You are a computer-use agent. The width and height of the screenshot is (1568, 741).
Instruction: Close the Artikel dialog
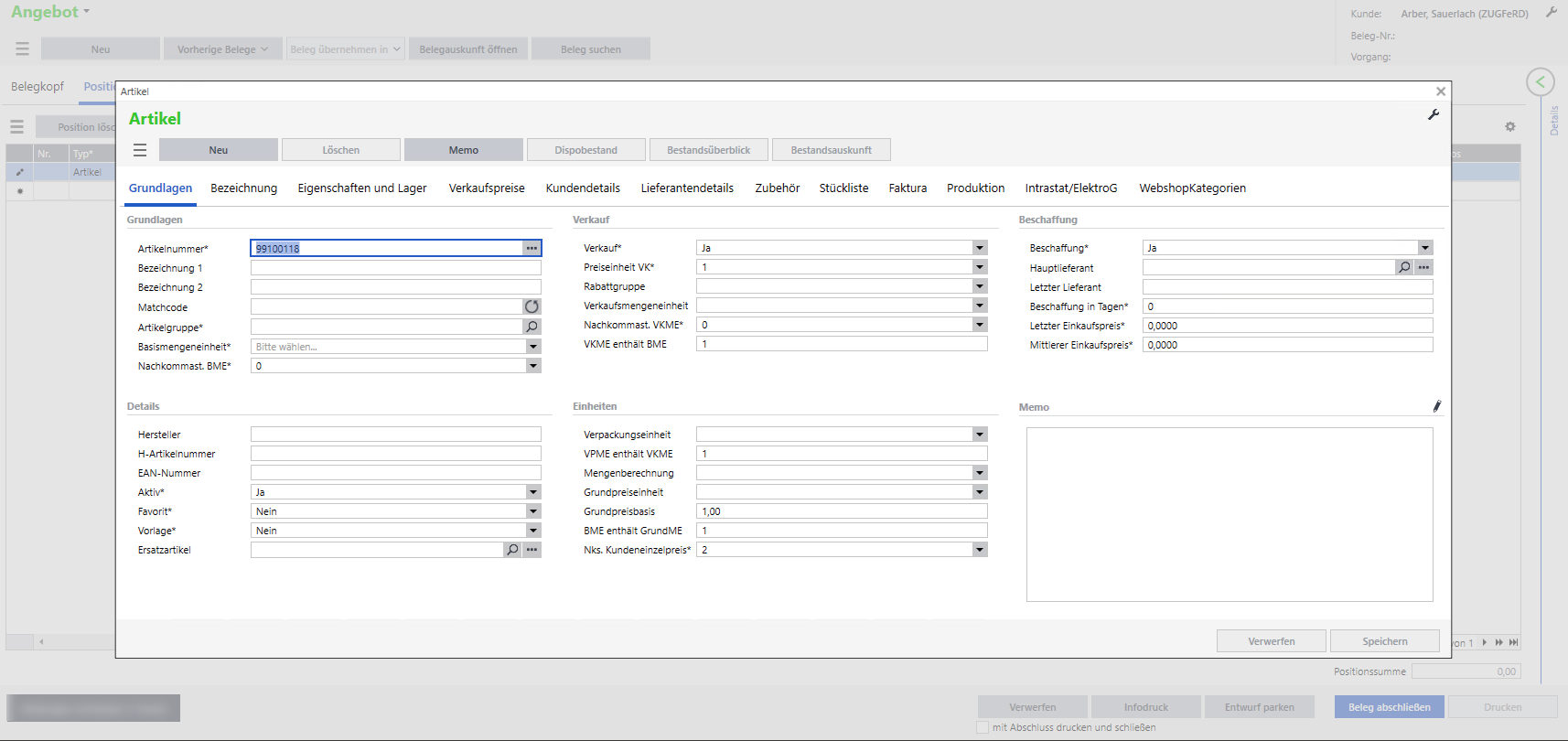coord(1441,91)
